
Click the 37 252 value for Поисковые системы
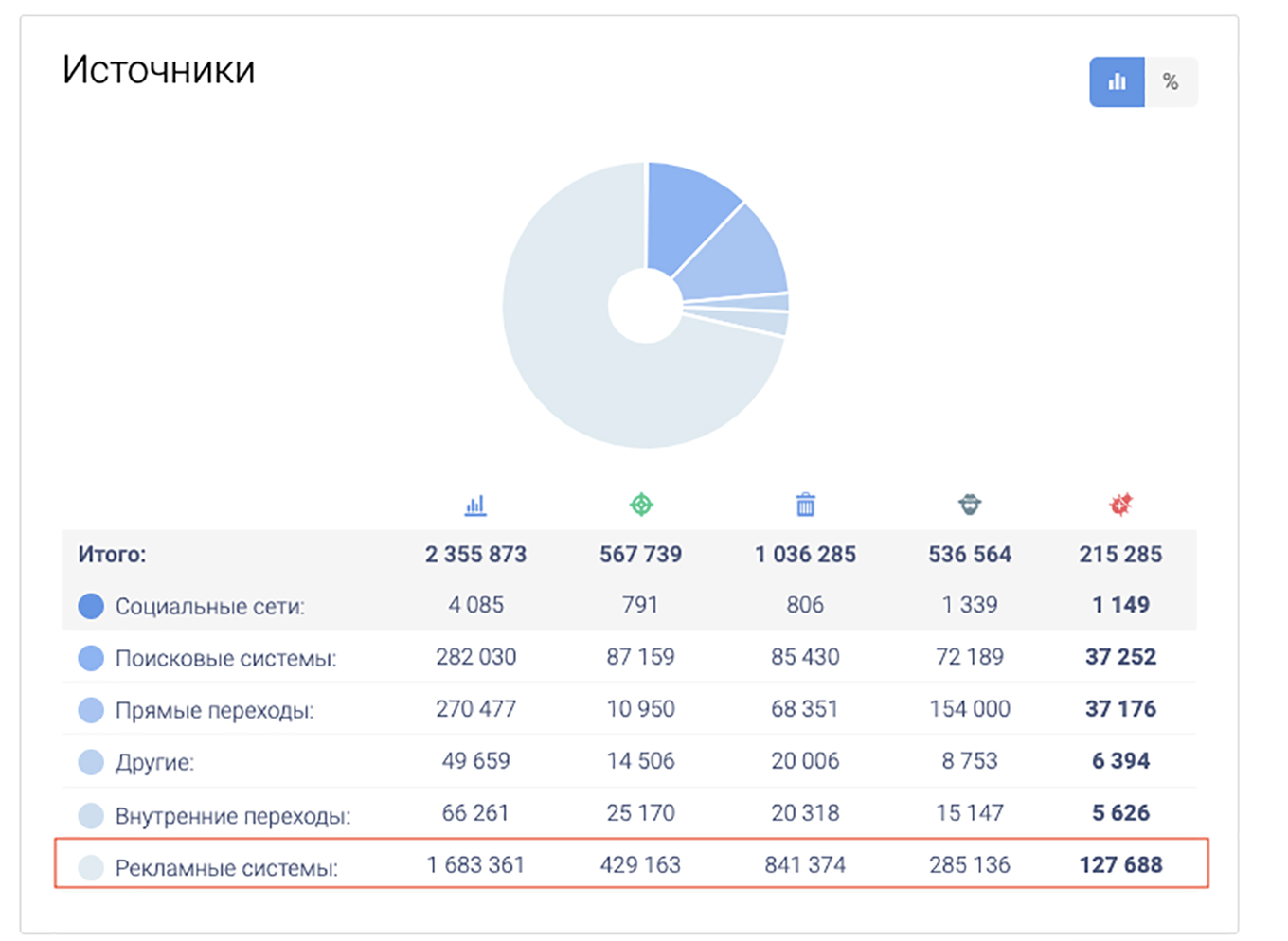click(1120, 657)
